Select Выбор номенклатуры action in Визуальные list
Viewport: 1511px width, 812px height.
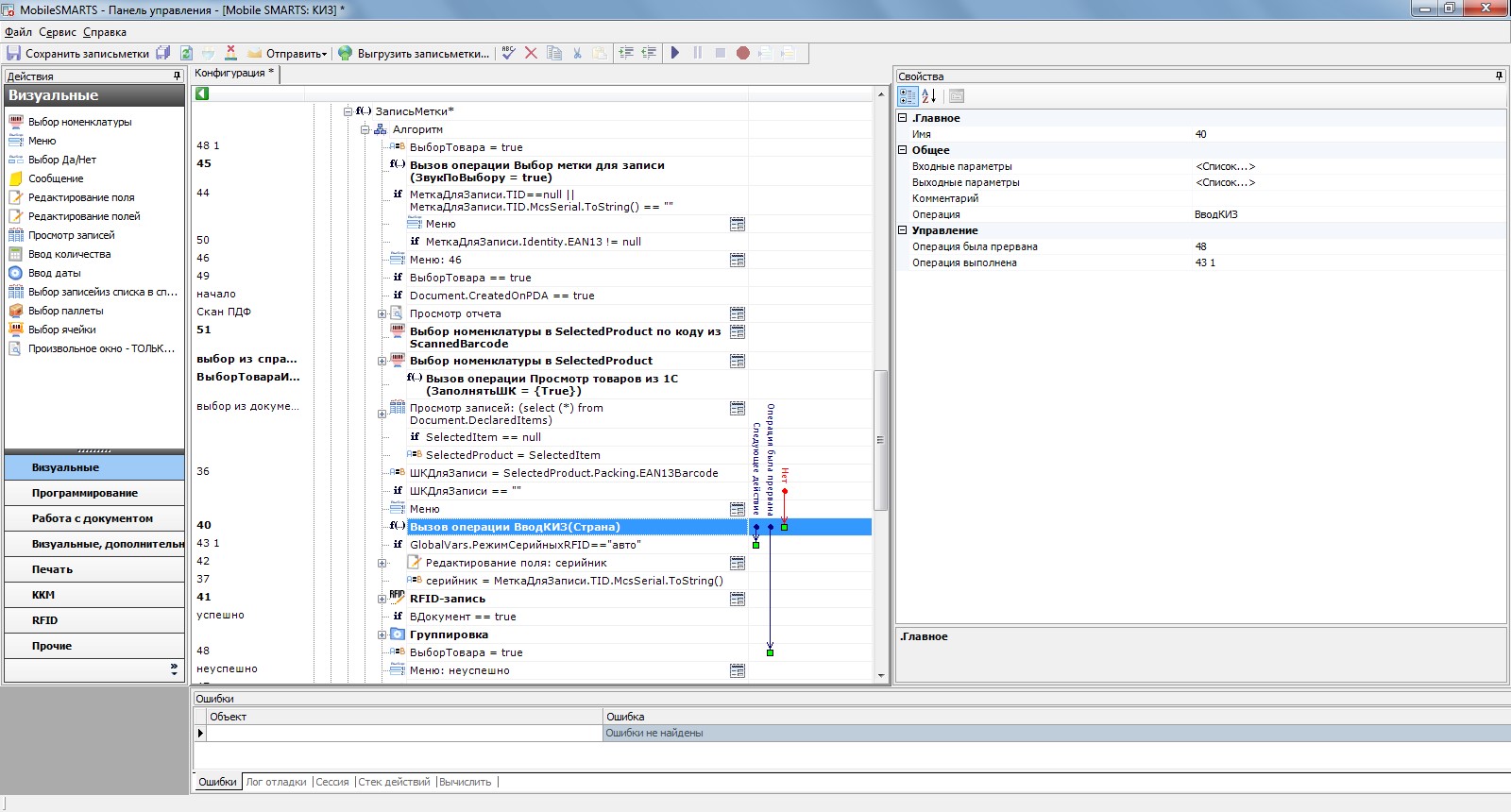[79, 122]
